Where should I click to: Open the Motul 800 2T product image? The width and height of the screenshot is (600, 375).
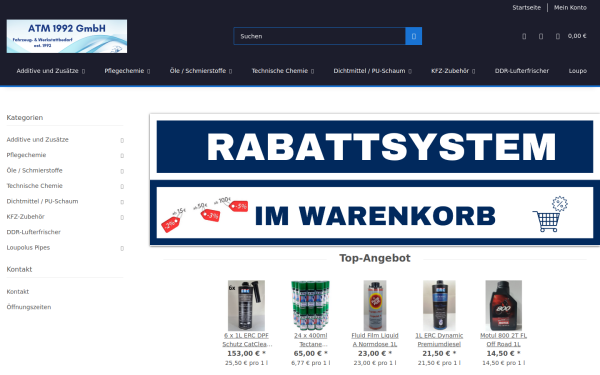(x=504, y=305)
